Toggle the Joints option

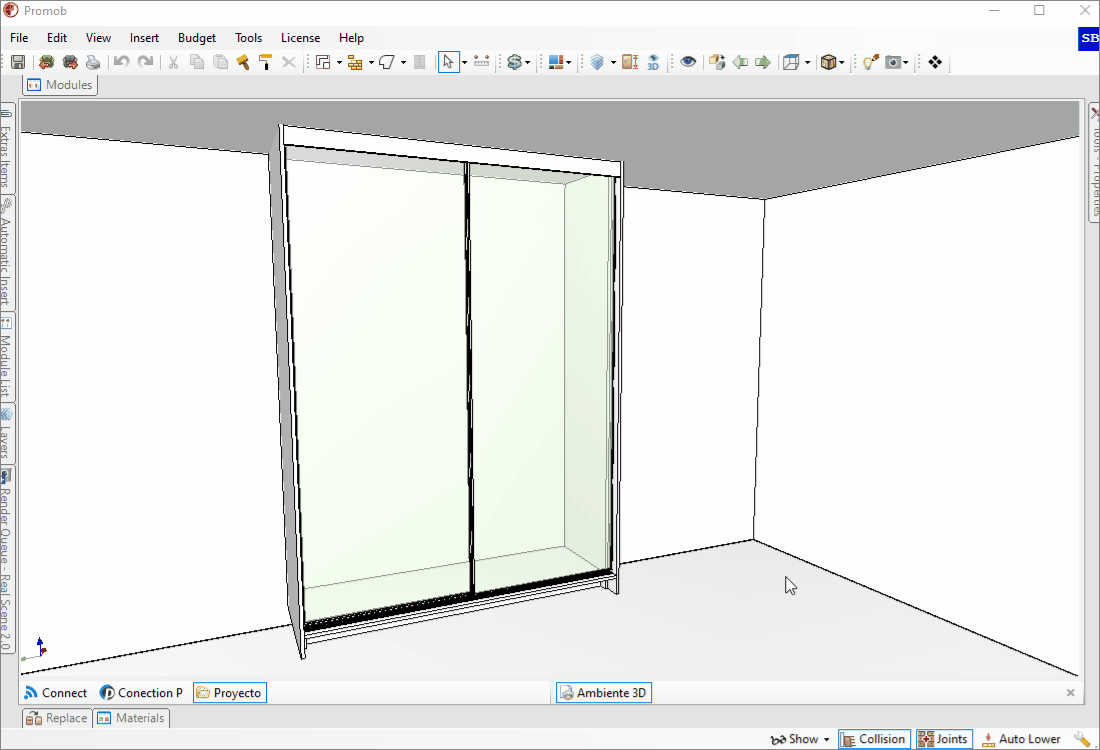click(944, 739)
